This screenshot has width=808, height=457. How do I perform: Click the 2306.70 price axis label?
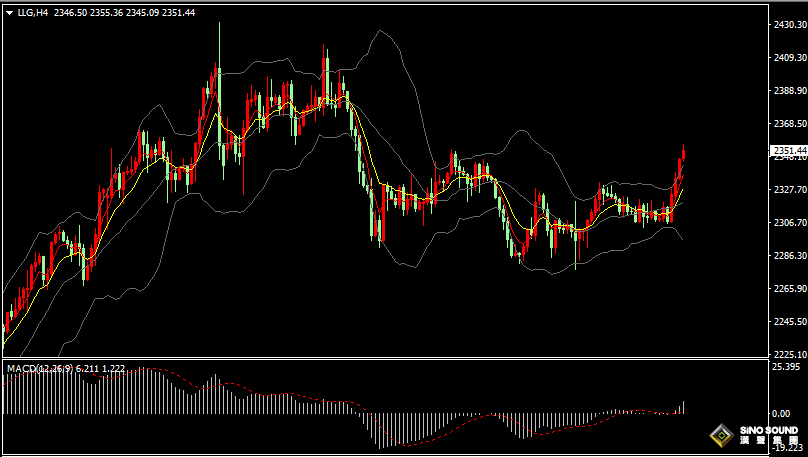point(789,222)
